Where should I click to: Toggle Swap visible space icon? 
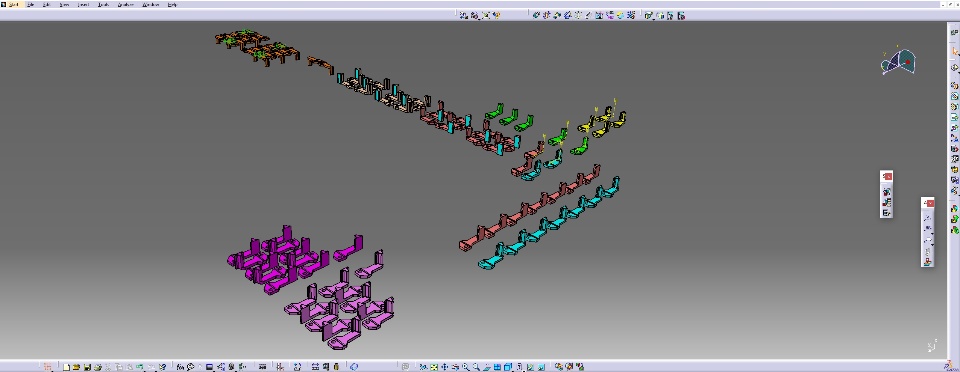pyautogui.click(x=541, y=367)
